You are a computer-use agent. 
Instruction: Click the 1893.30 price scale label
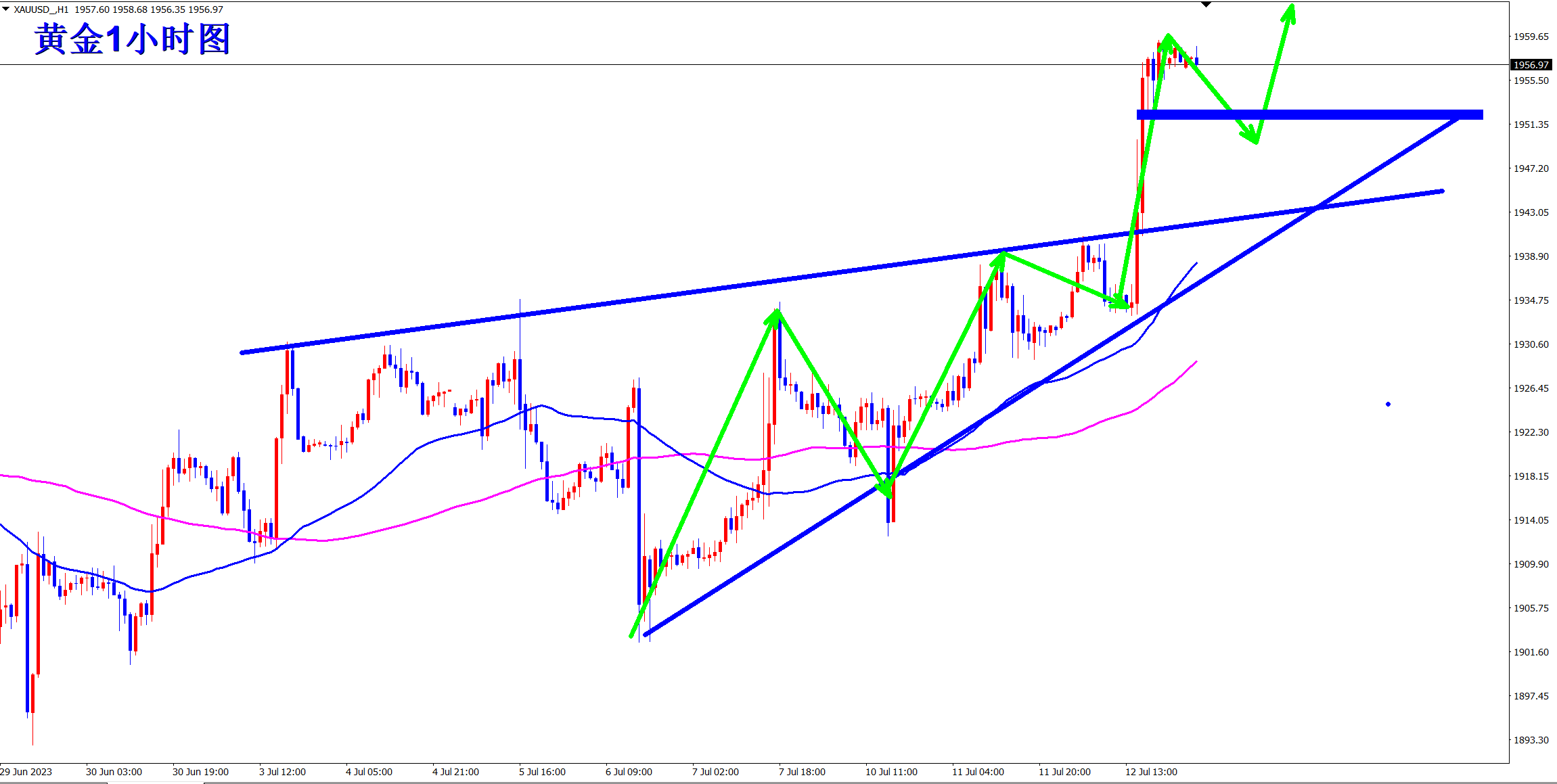tap(1531, 740)
